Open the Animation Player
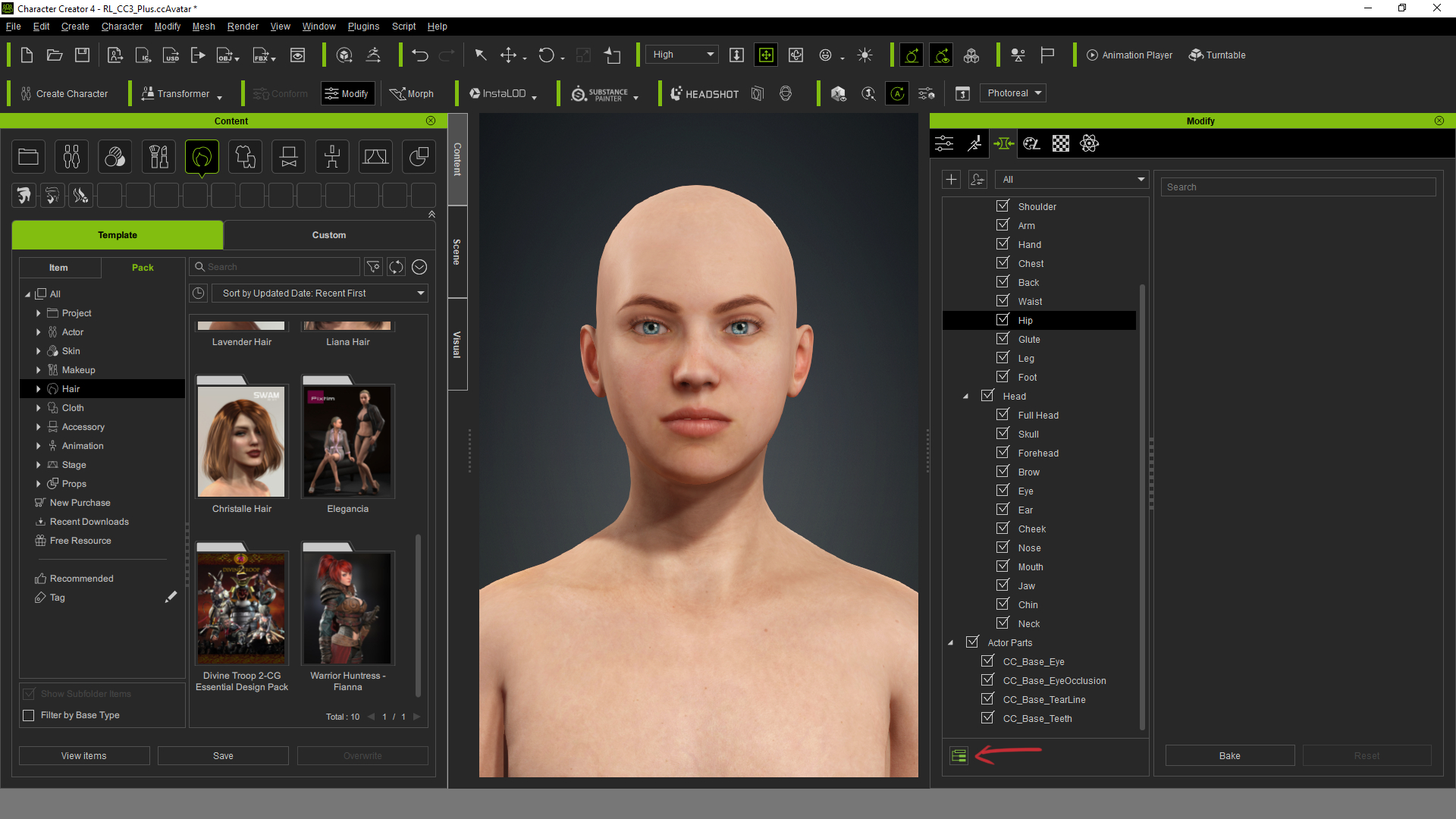 pyautogui.click(x=1129, y=55)
